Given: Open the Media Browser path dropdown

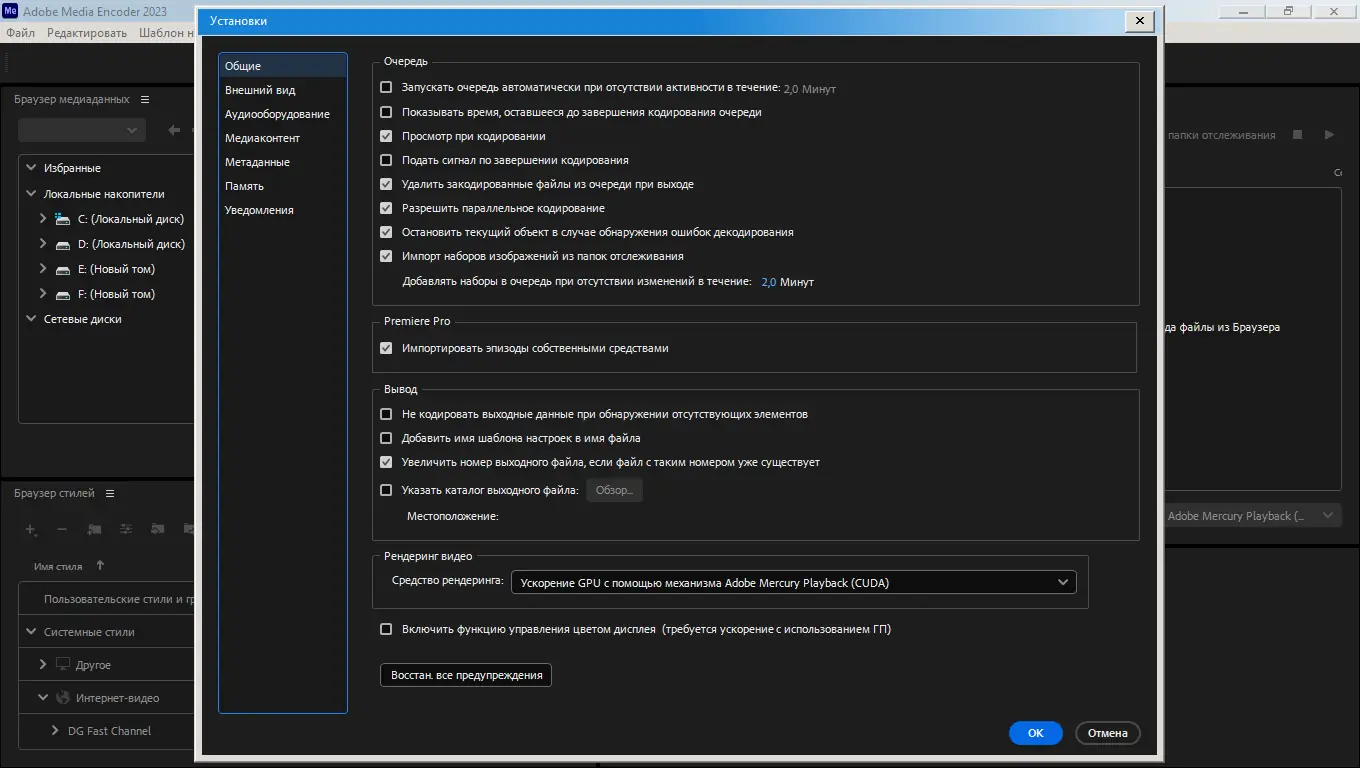Looking at the screenshot, I should point(82,130).
